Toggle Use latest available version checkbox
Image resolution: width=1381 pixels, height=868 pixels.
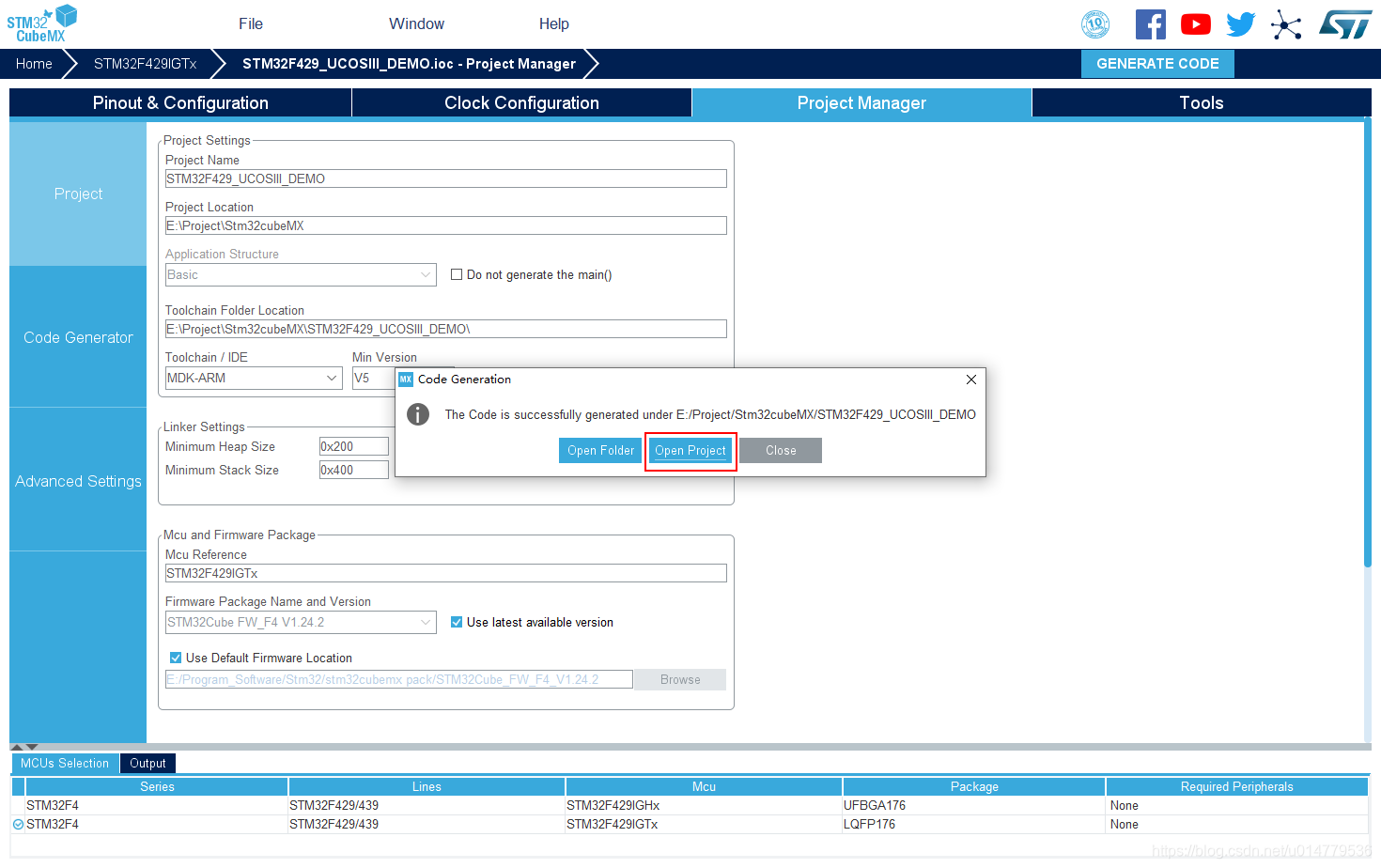[457, 622]
